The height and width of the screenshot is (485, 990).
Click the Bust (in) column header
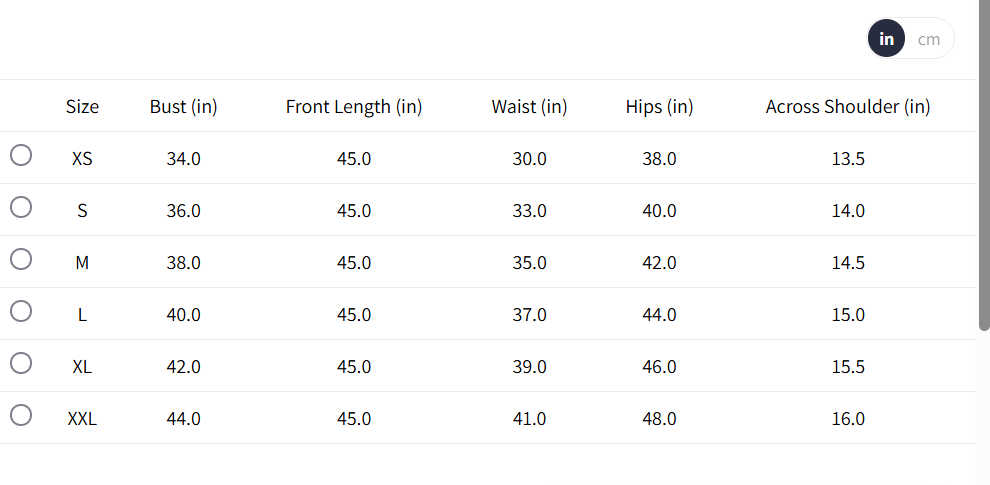coord(184,106)
